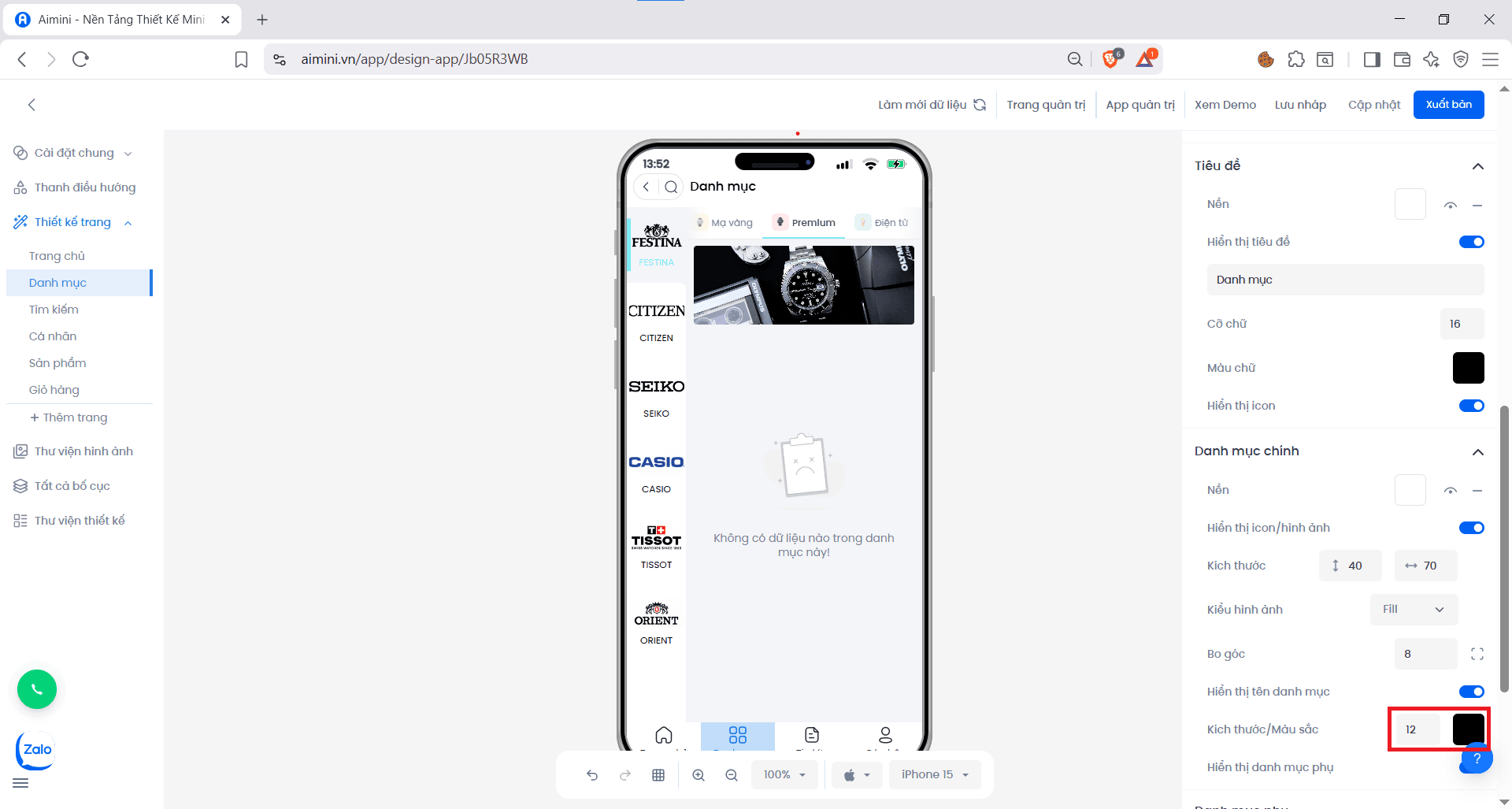Open the Tìm kiếm page item
The height and width of the screenshot is (809, 1512).
pos(54,310)
